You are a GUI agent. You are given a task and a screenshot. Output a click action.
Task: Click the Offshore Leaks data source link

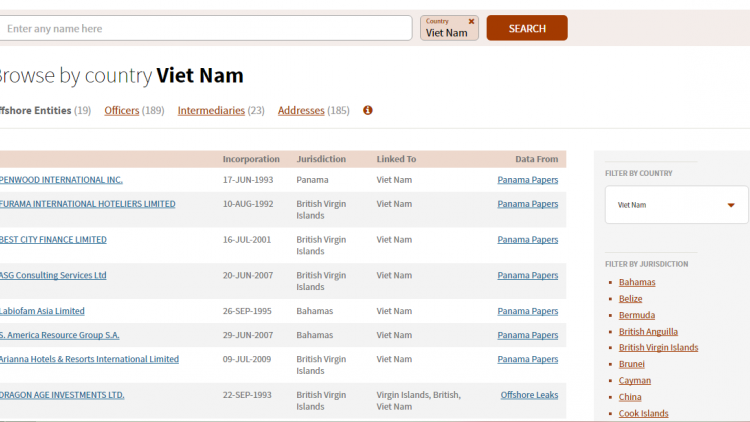[529, 395]
